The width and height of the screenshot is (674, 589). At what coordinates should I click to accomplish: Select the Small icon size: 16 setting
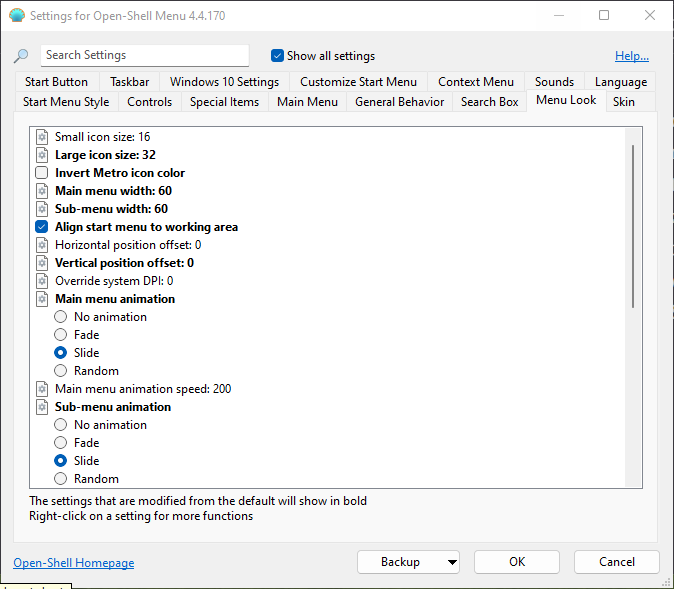click(x=102, y=137)
